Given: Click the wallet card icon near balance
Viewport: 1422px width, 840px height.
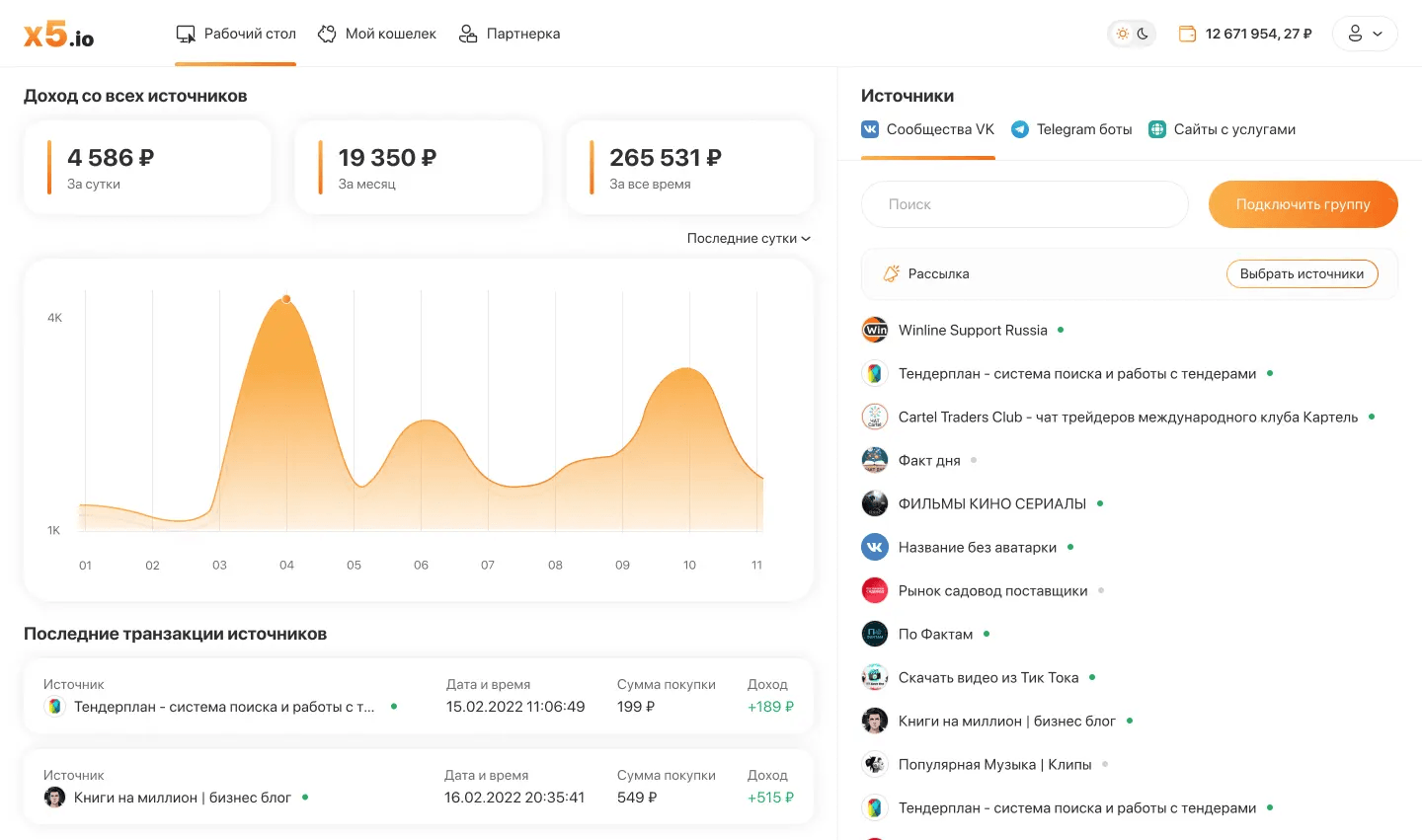Looking at the screenshot, I should point(1186,33).
